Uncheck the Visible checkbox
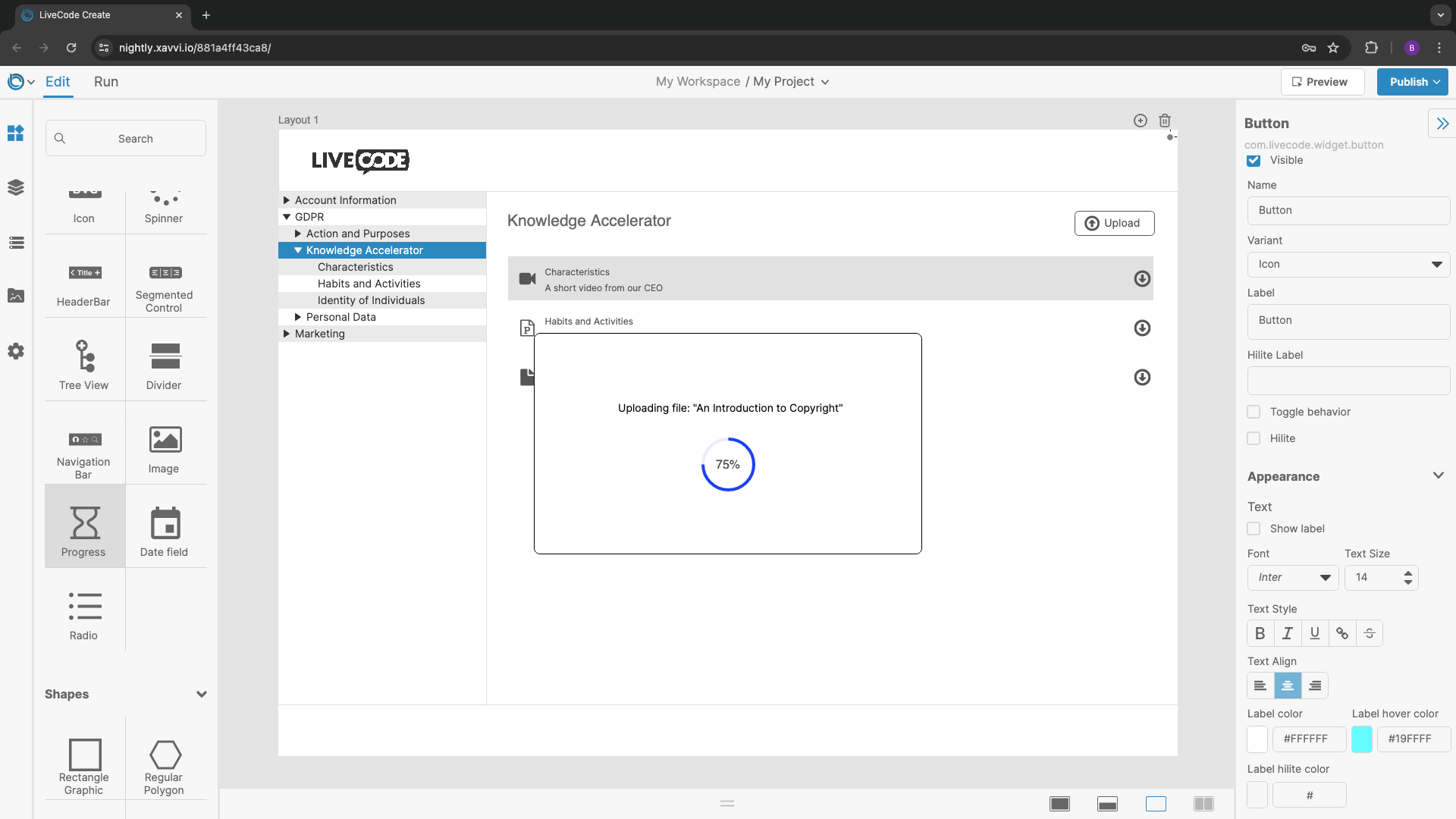 [1254, 161]
